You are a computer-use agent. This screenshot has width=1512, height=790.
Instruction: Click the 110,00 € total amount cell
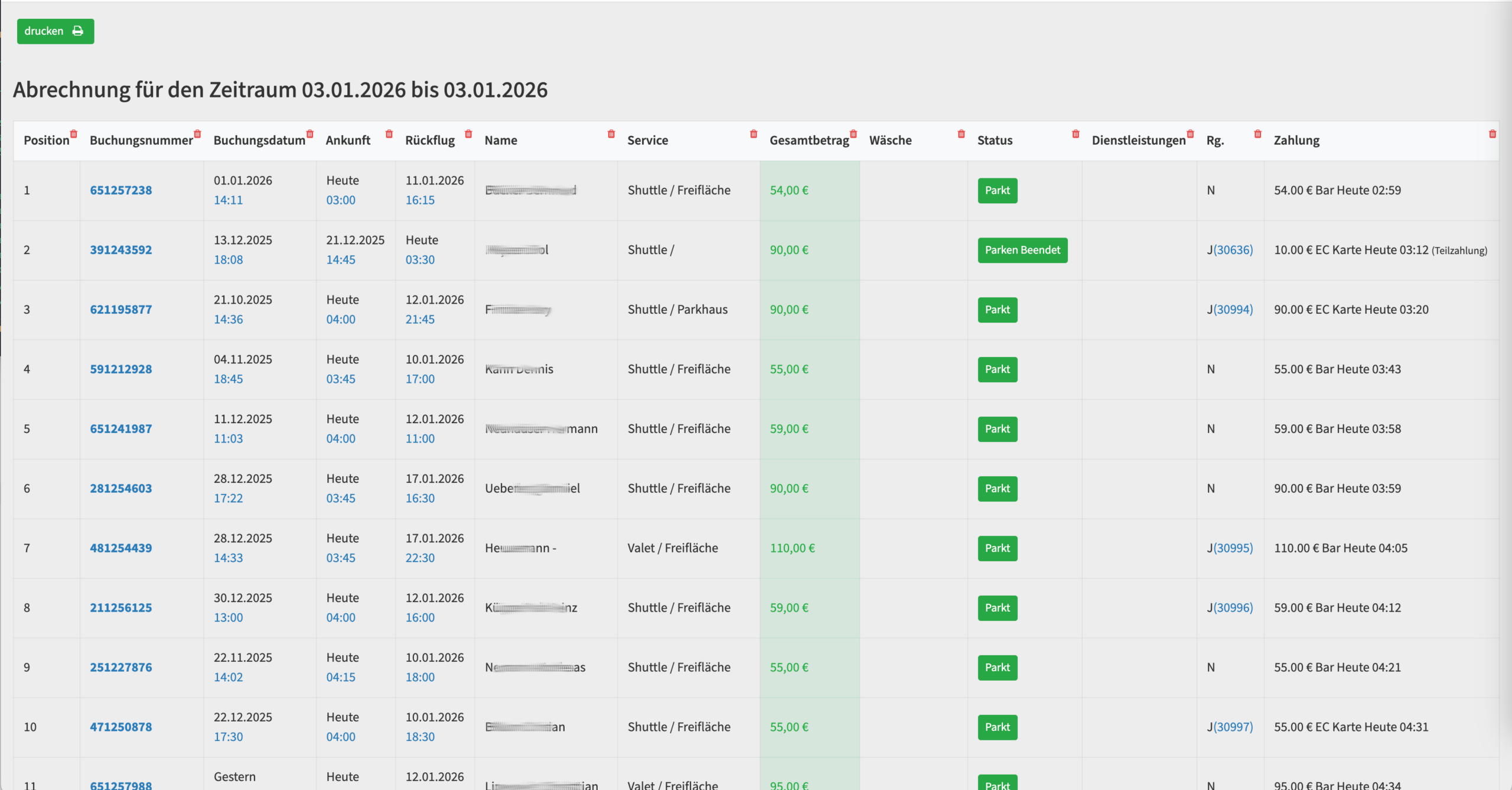[x=792, y=548]
